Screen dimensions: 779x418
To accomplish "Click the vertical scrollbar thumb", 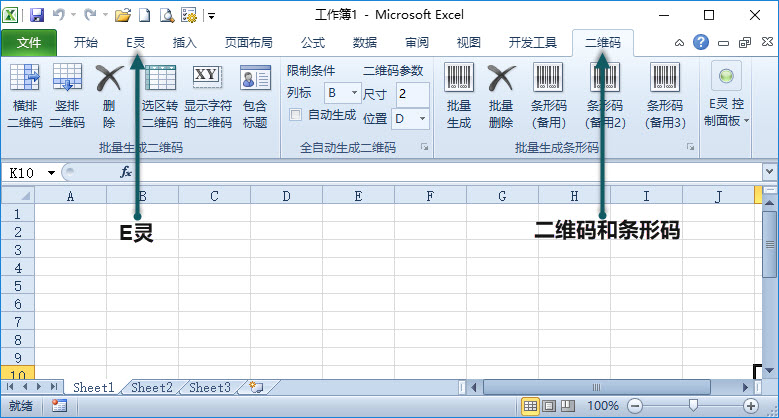I will 769,244.
